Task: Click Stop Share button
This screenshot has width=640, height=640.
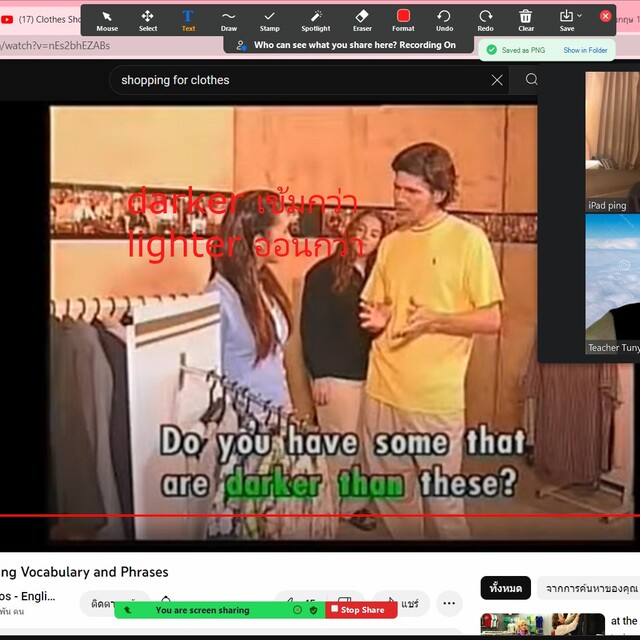Action: click(x=361, y=610)
